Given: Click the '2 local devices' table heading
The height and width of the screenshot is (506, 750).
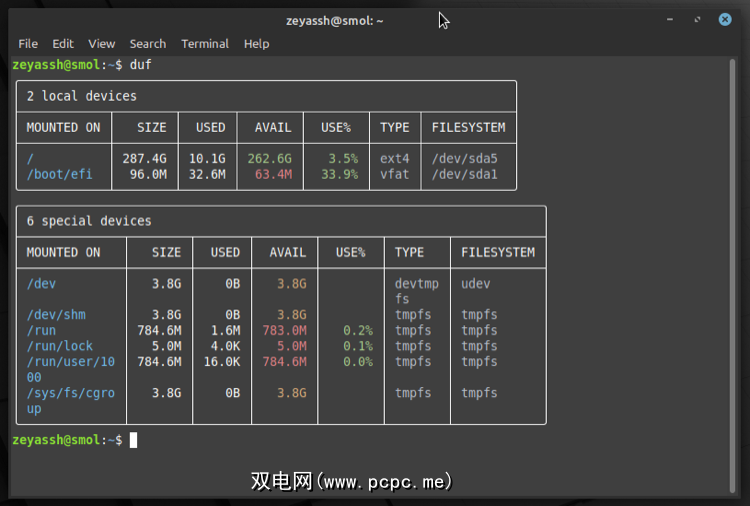Looking at the screenshot, I should tap(82, 96).
